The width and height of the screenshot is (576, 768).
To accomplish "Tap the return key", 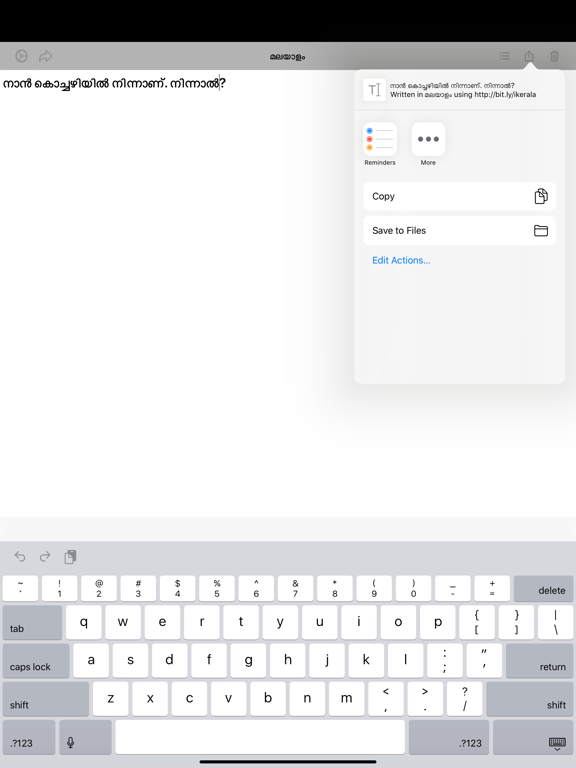I will (539, 661).
